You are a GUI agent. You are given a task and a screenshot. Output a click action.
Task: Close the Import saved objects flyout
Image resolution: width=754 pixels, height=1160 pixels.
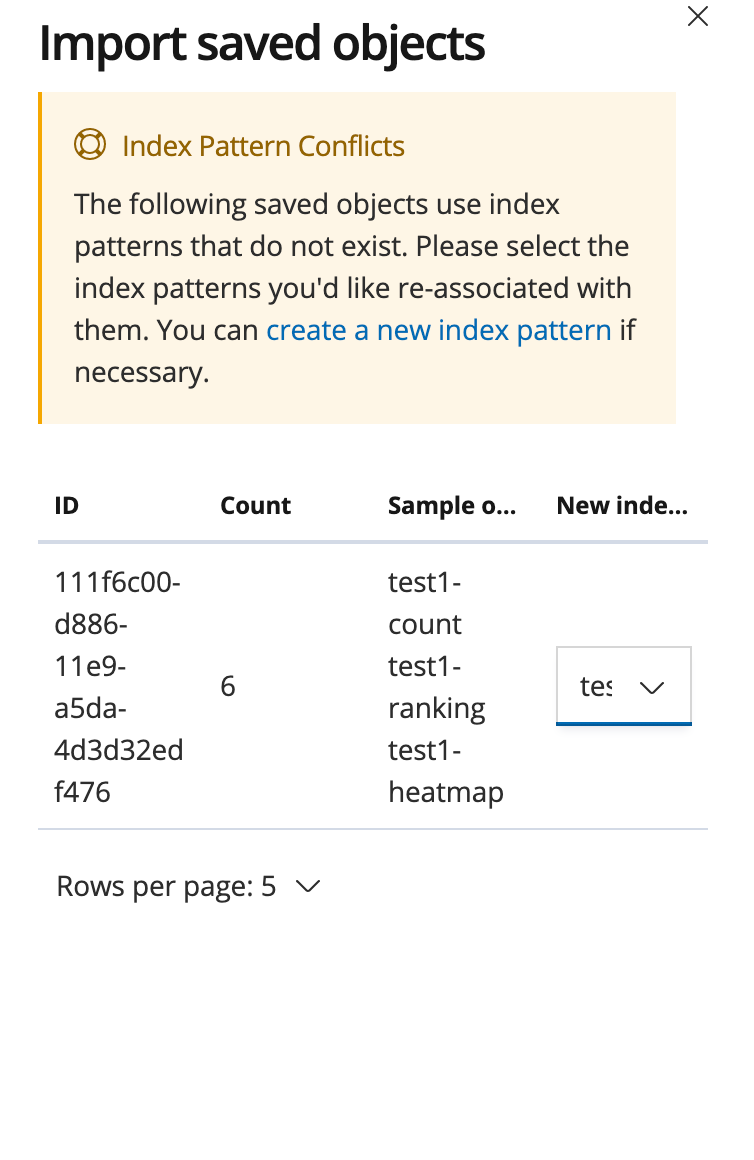point(697,16)
